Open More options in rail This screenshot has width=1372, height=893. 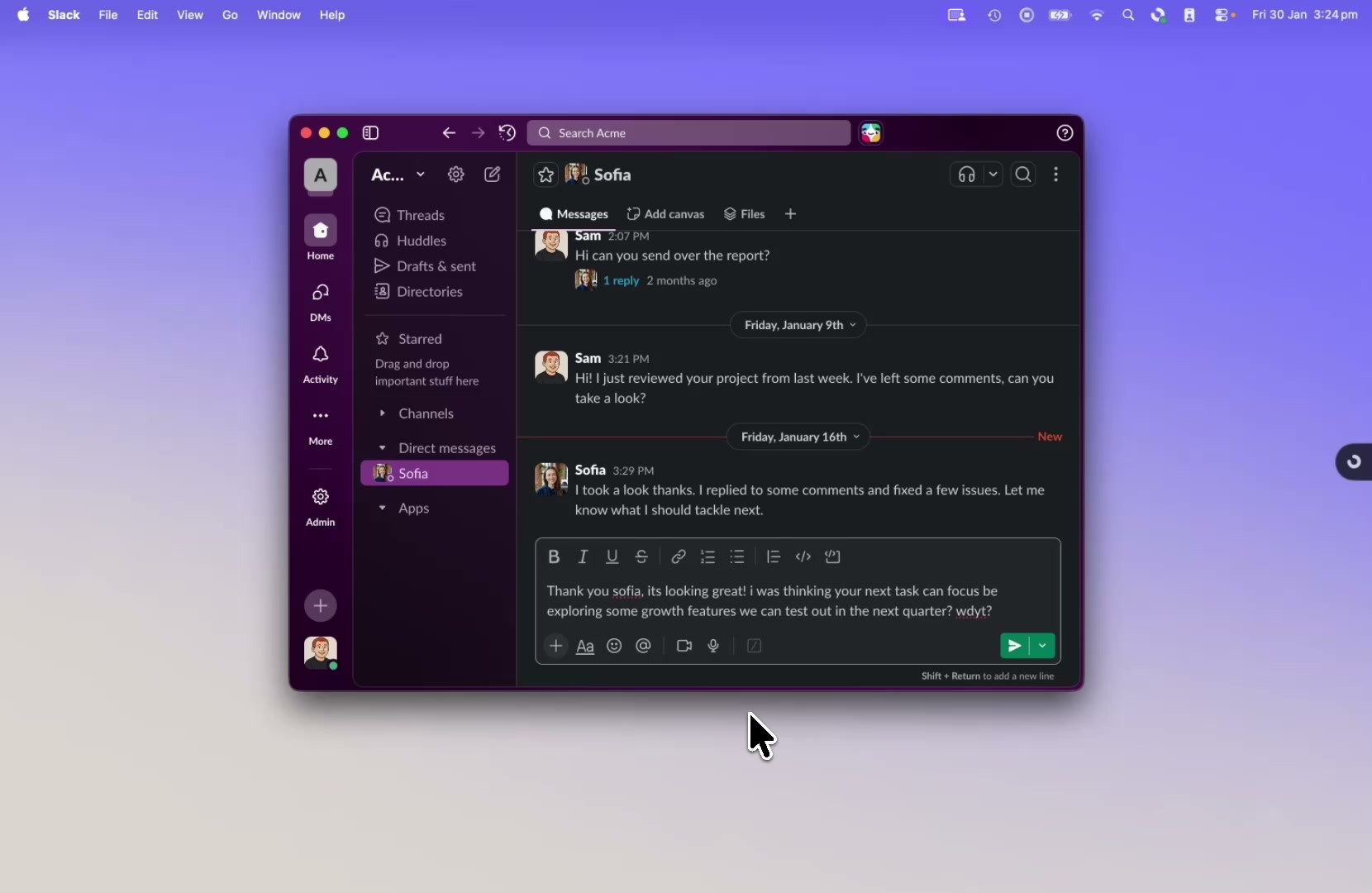pos(321,426)
